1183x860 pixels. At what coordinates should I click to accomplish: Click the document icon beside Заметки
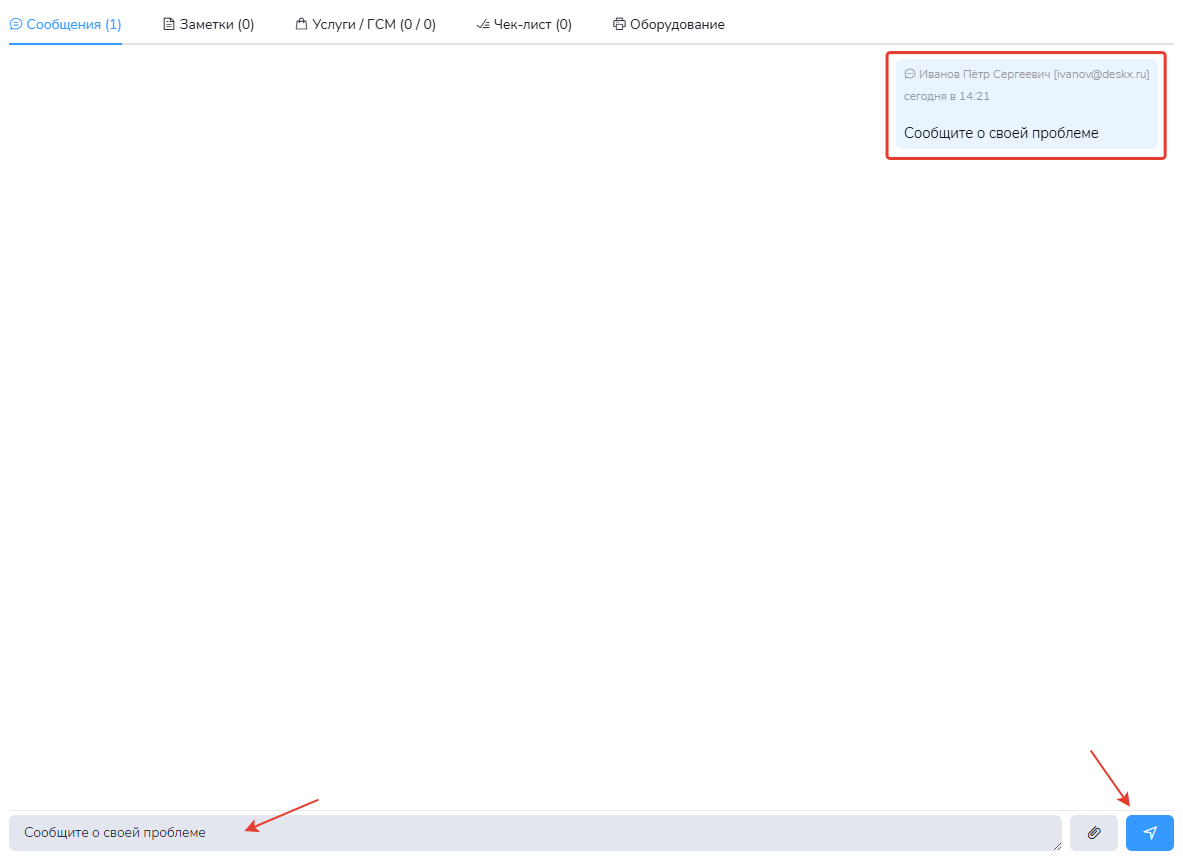(x=169, y=25)
